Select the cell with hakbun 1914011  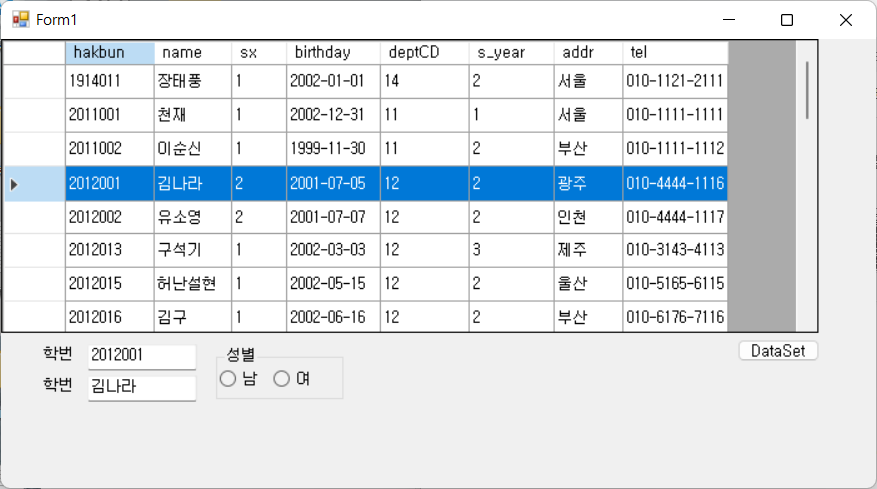click(110, 81)
